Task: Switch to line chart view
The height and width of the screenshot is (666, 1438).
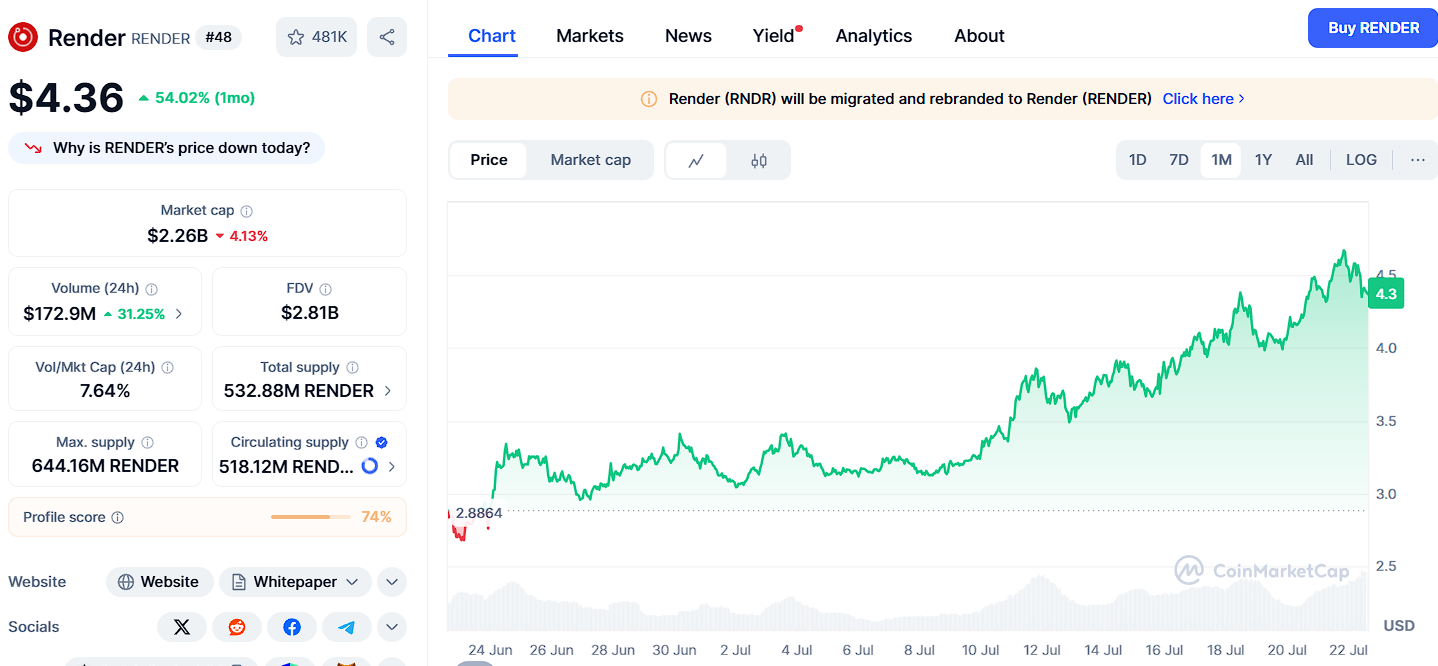Action: click(x=696, y=160)
